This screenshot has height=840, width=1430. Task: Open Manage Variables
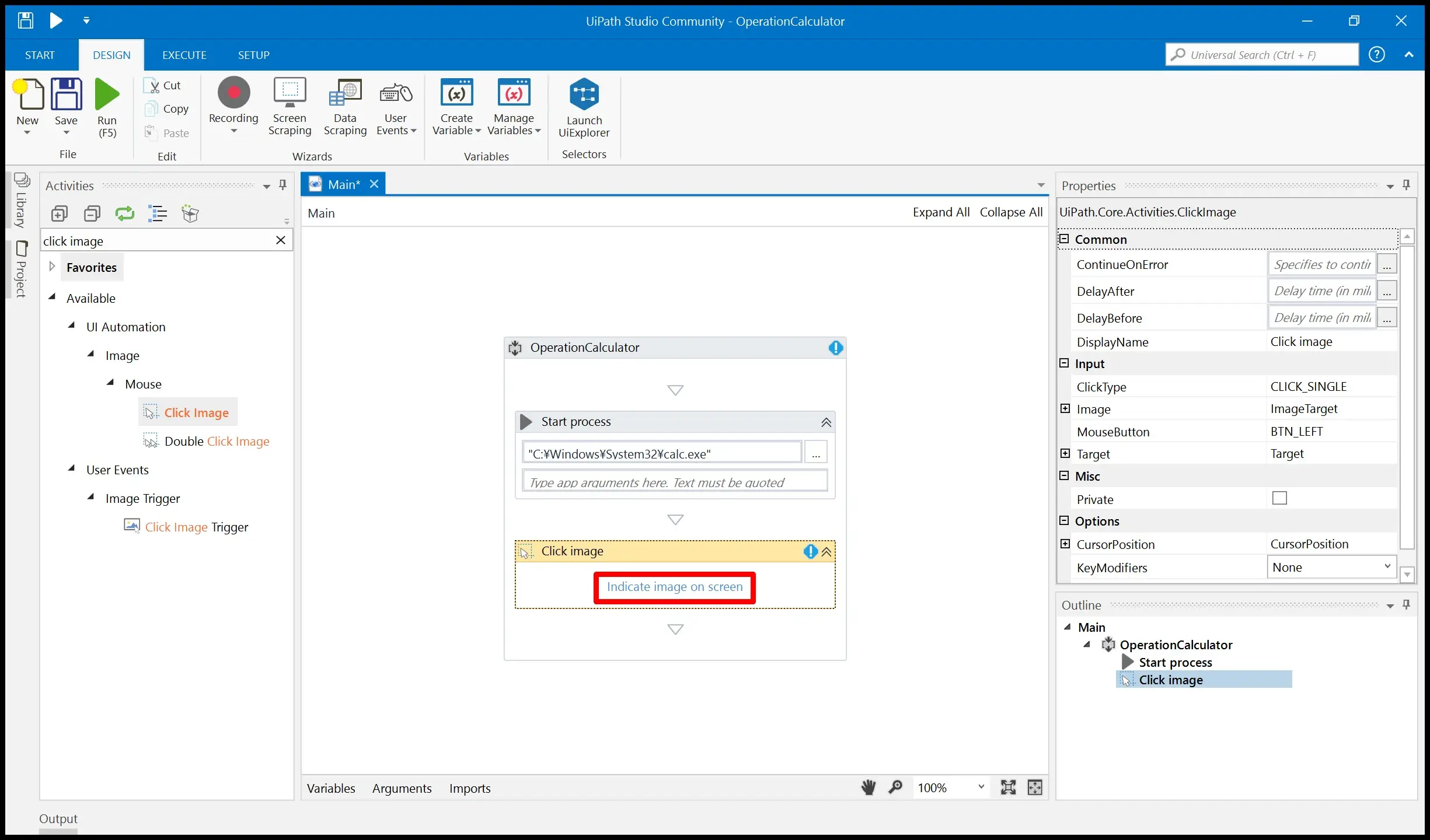(514, 107)
